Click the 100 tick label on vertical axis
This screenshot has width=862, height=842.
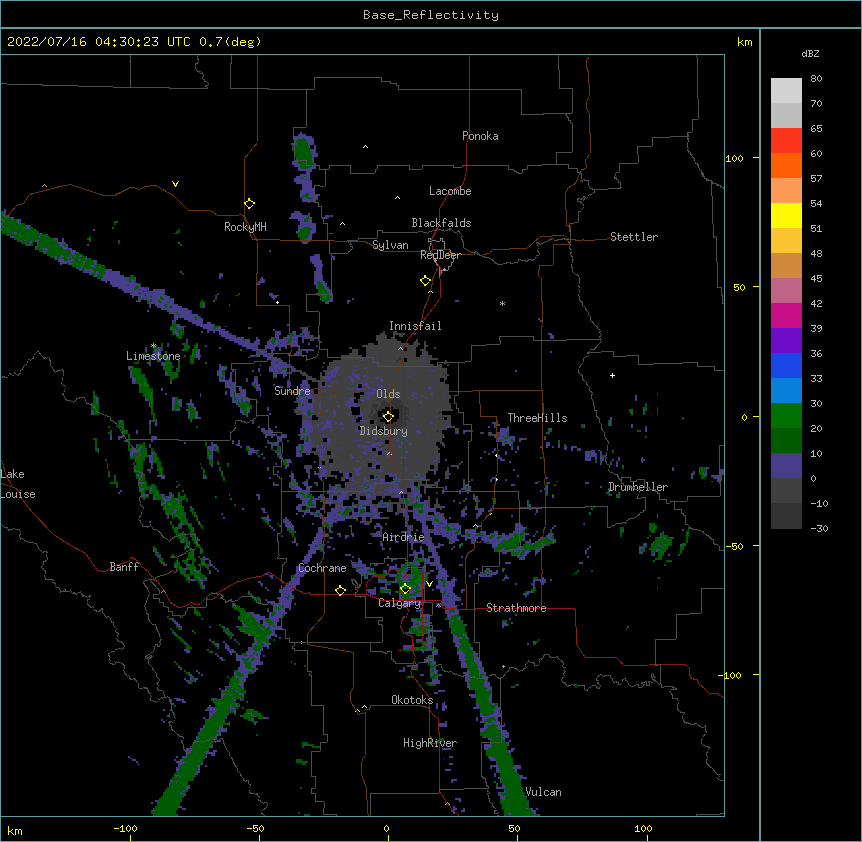[734, 158]
